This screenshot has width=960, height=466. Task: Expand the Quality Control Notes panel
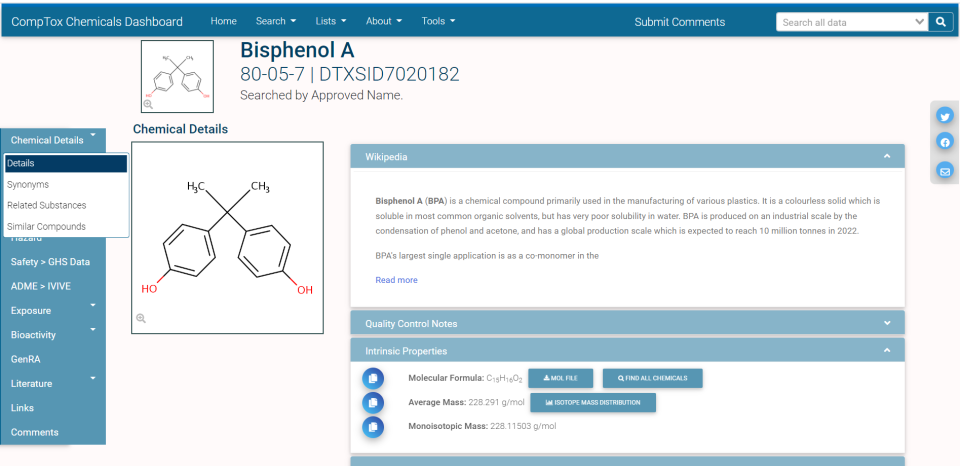[887, 323]
